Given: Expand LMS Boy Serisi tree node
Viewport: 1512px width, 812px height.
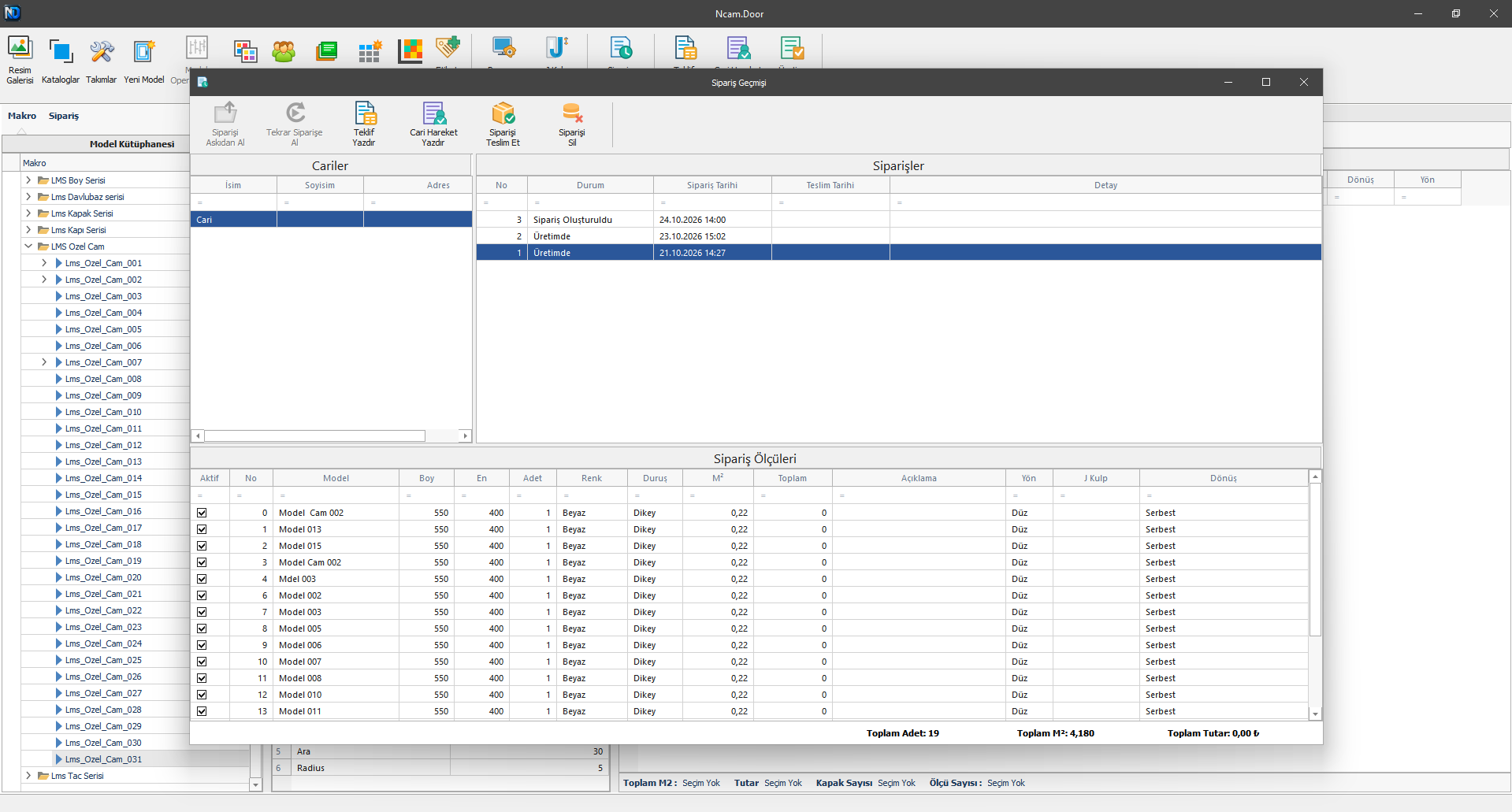Looking at the screenshot, I should 28,180.
